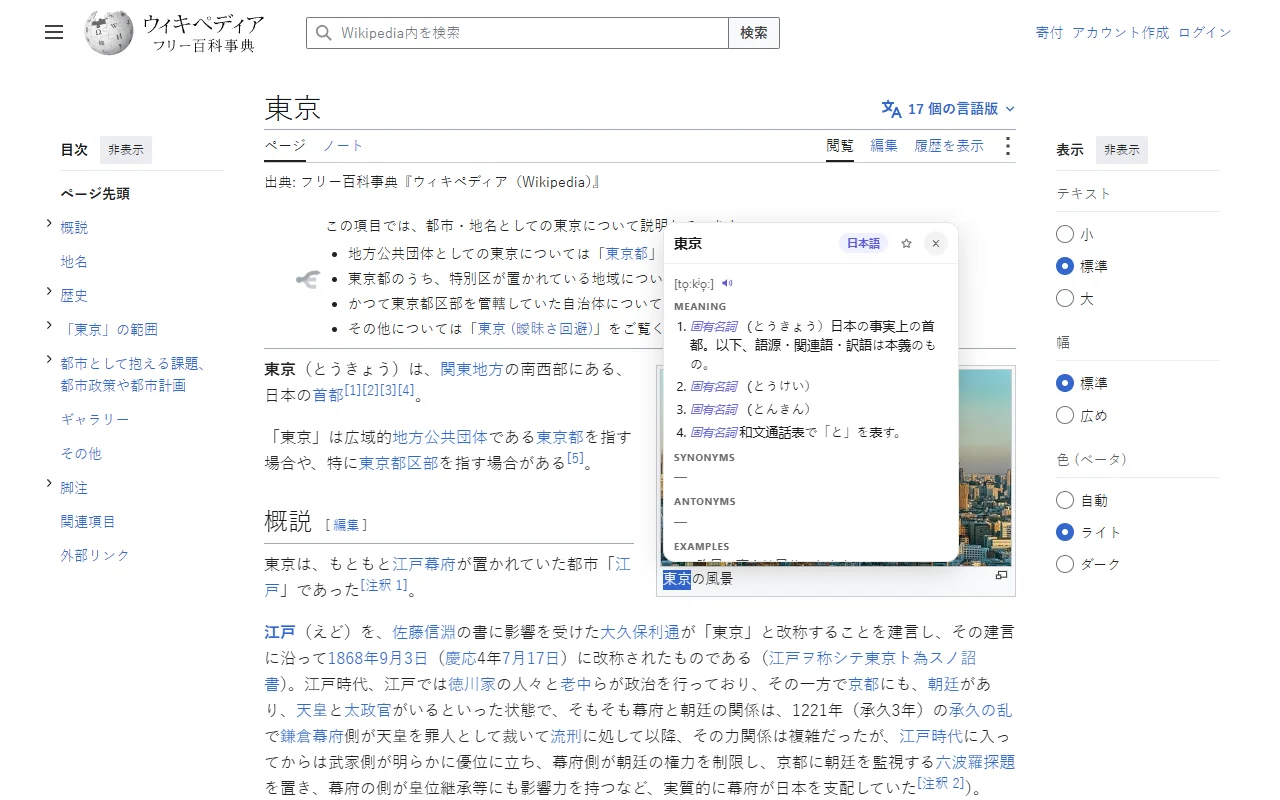Click the magnifier icon in the search box
The width and height of the screenshot is (1280, 800).
click(x=323, y=33)
